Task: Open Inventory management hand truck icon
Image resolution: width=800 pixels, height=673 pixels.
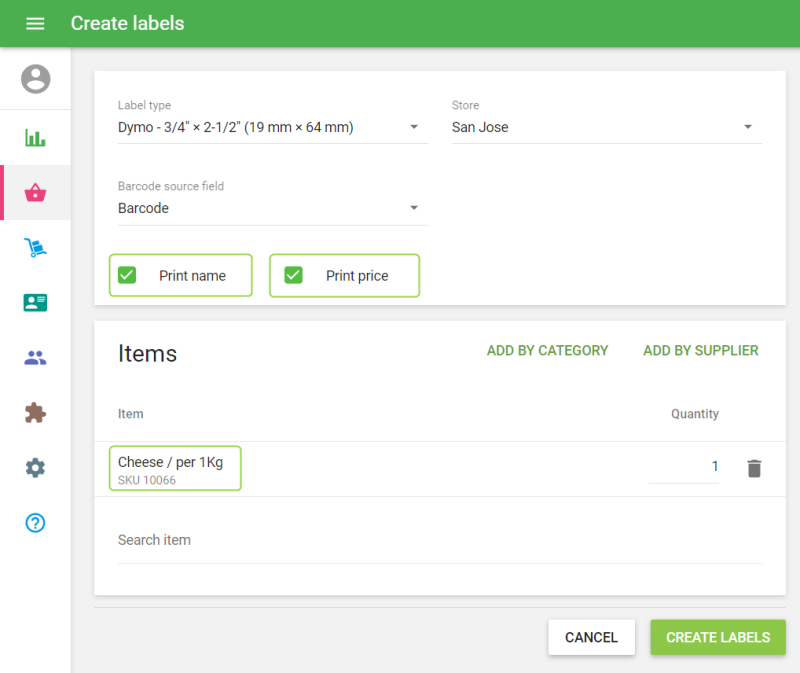Action: coord(35,248)
